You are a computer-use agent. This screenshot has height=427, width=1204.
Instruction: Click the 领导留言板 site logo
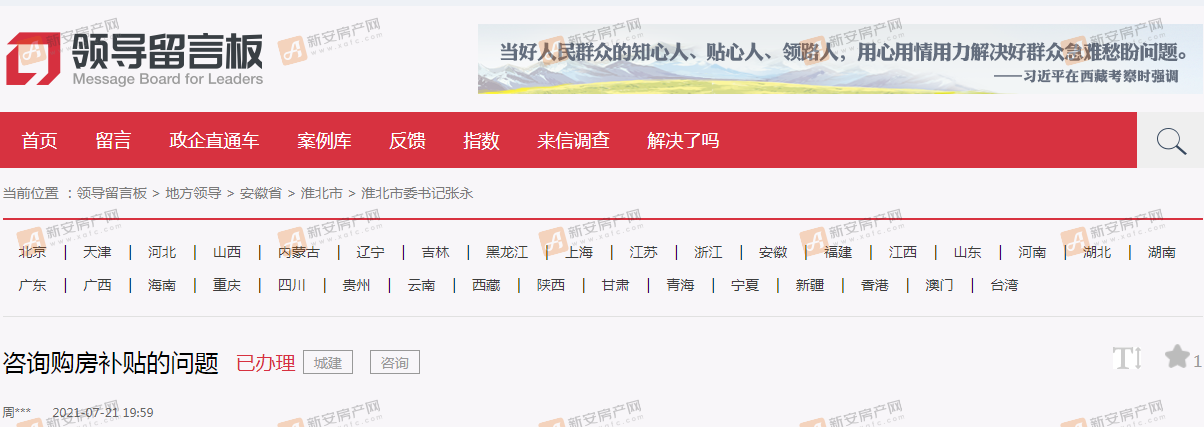134,59
